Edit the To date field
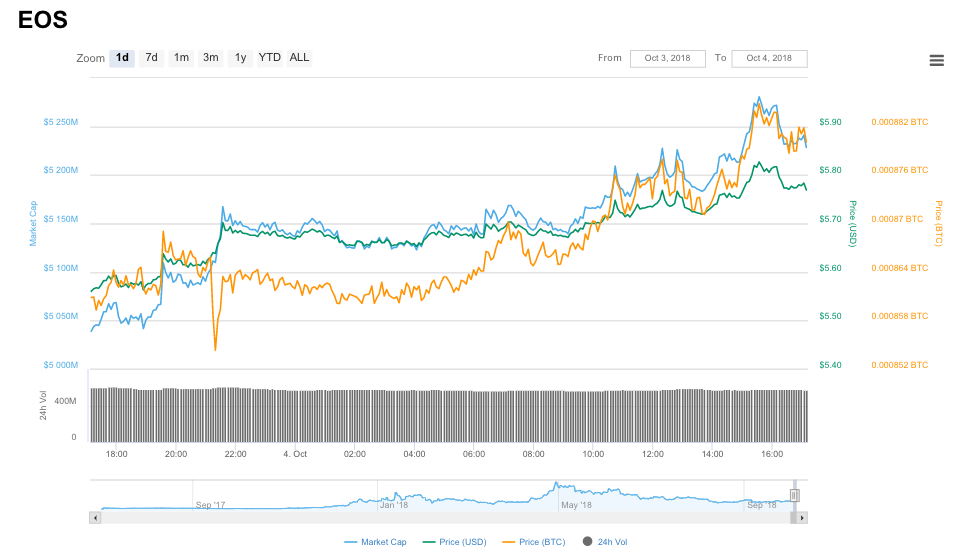 point(769,59)
